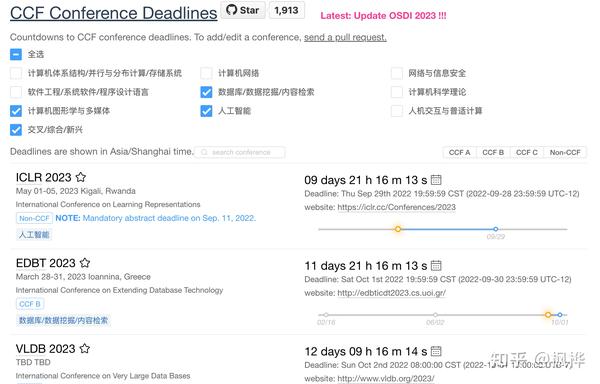Click 'March 28-31, 2023 Ioannina, Greece' text
The image size is (600, 384).
click(x=83, y=277)
